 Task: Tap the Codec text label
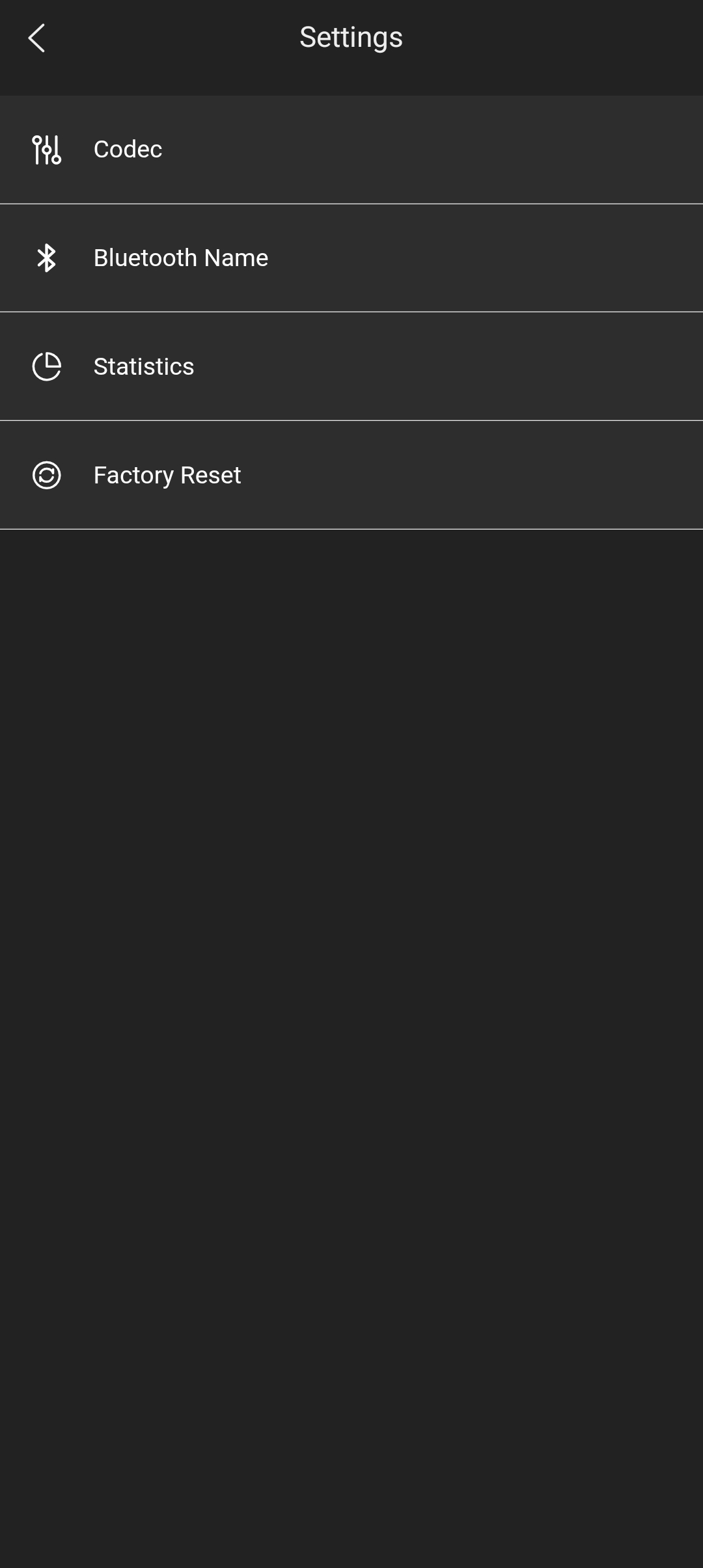click(128, 150)
